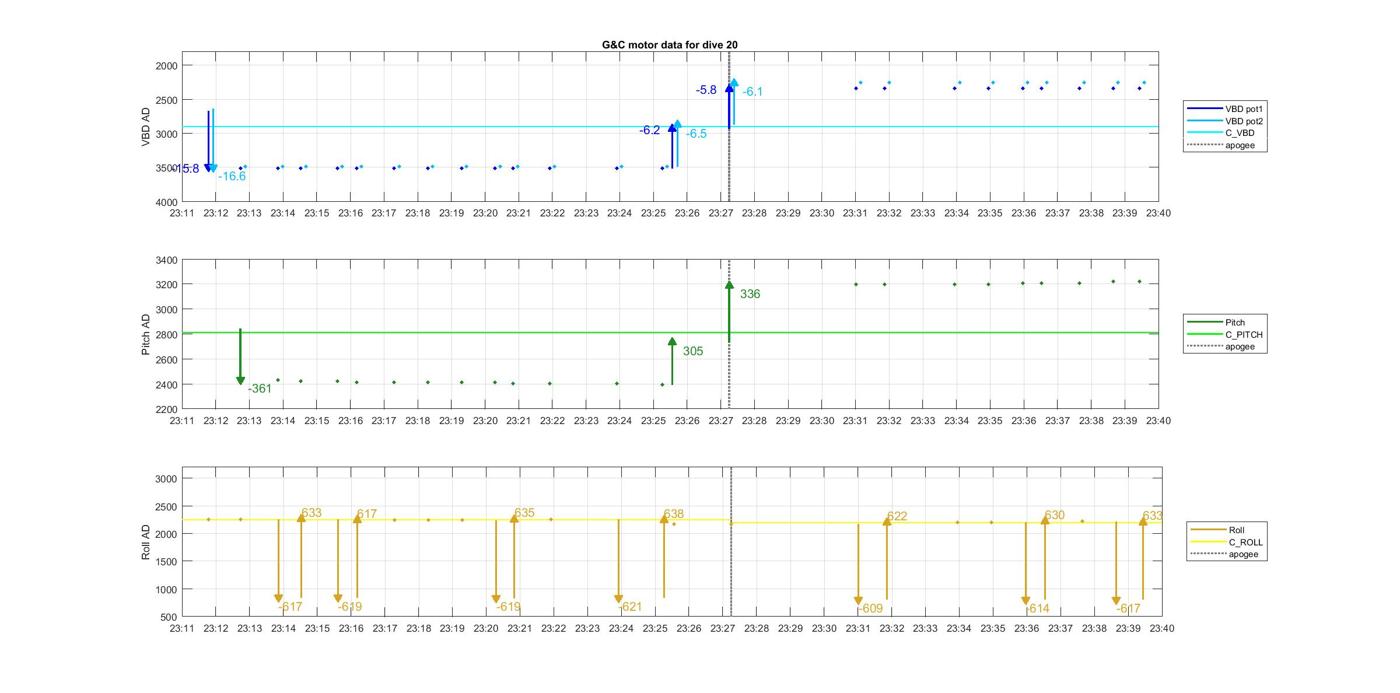Click the 617 label with no minus sign in Roll plot

point(367,515)
